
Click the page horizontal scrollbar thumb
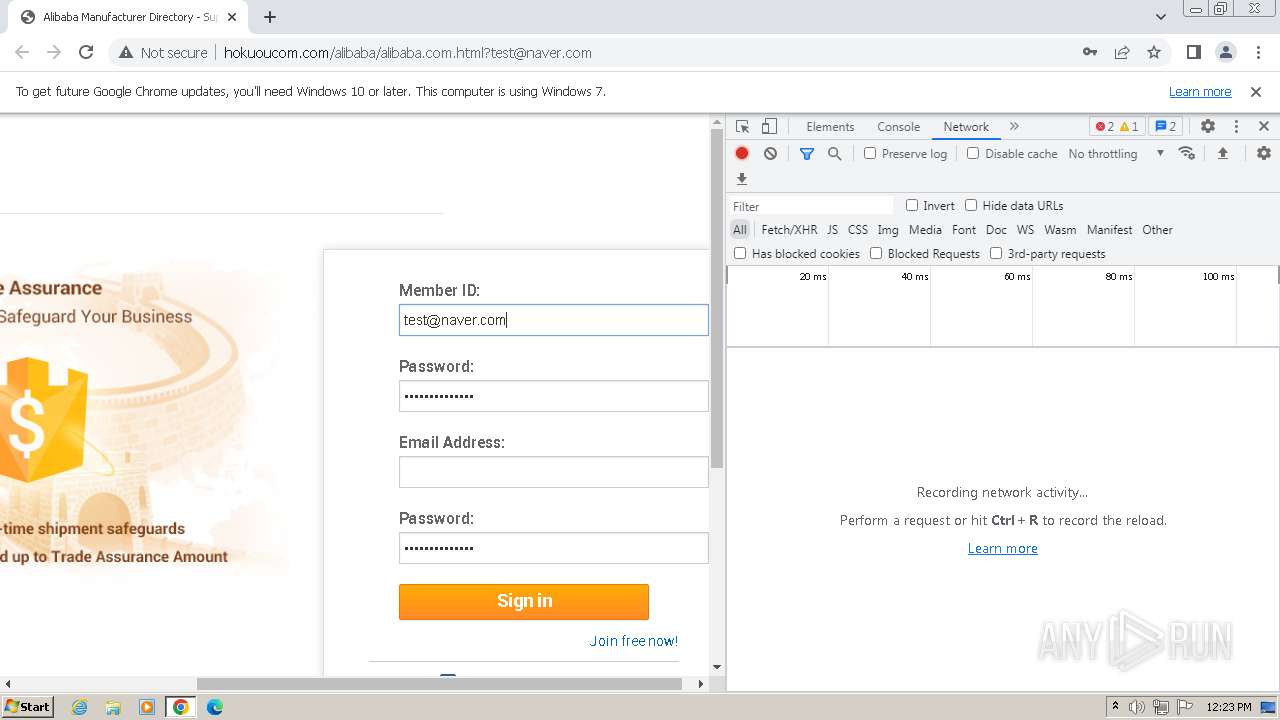click(439, 684)
